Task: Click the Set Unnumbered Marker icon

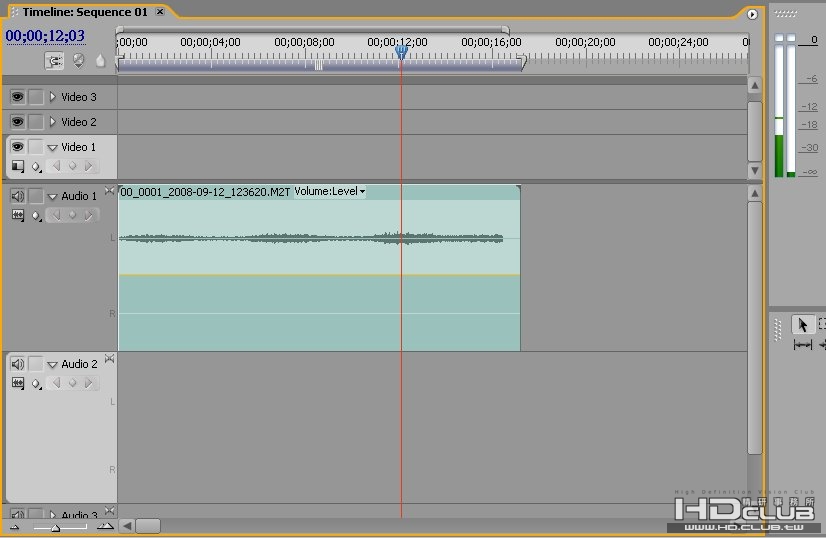Action: (x=100, y=61)
